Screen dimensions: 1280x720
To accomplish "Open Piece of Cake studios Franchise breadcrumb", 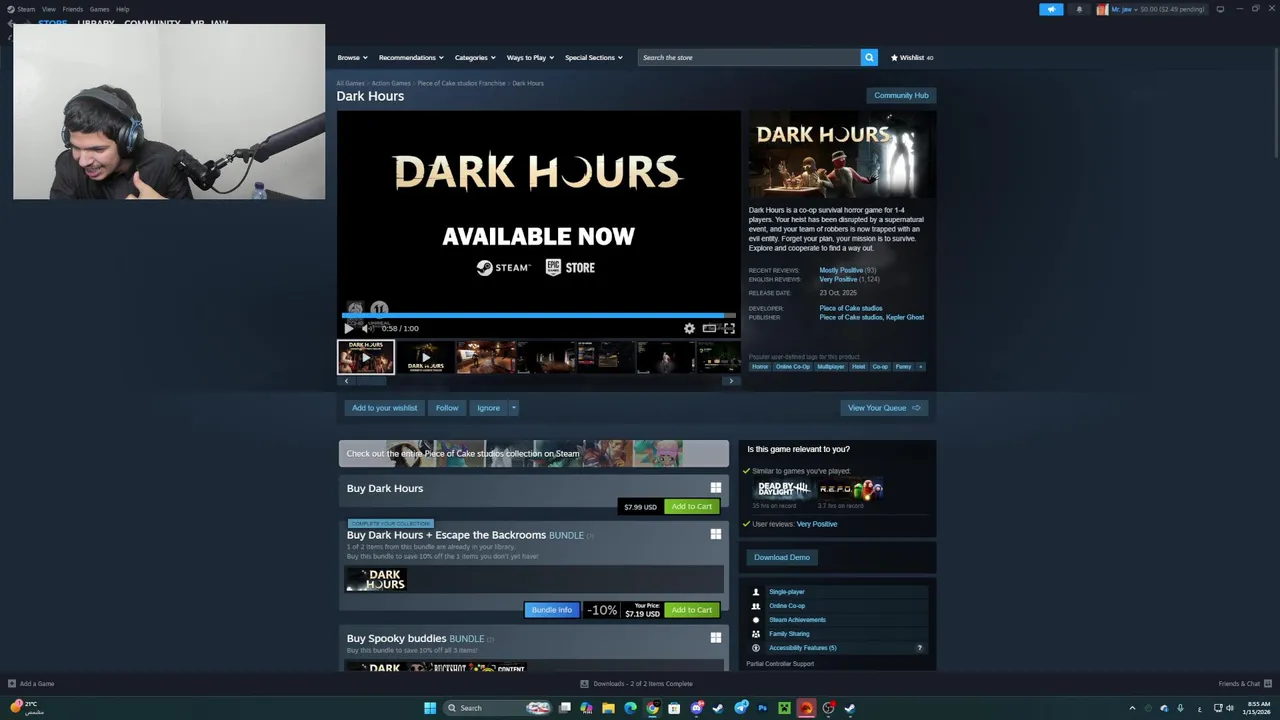I will [x=461, y=83].
